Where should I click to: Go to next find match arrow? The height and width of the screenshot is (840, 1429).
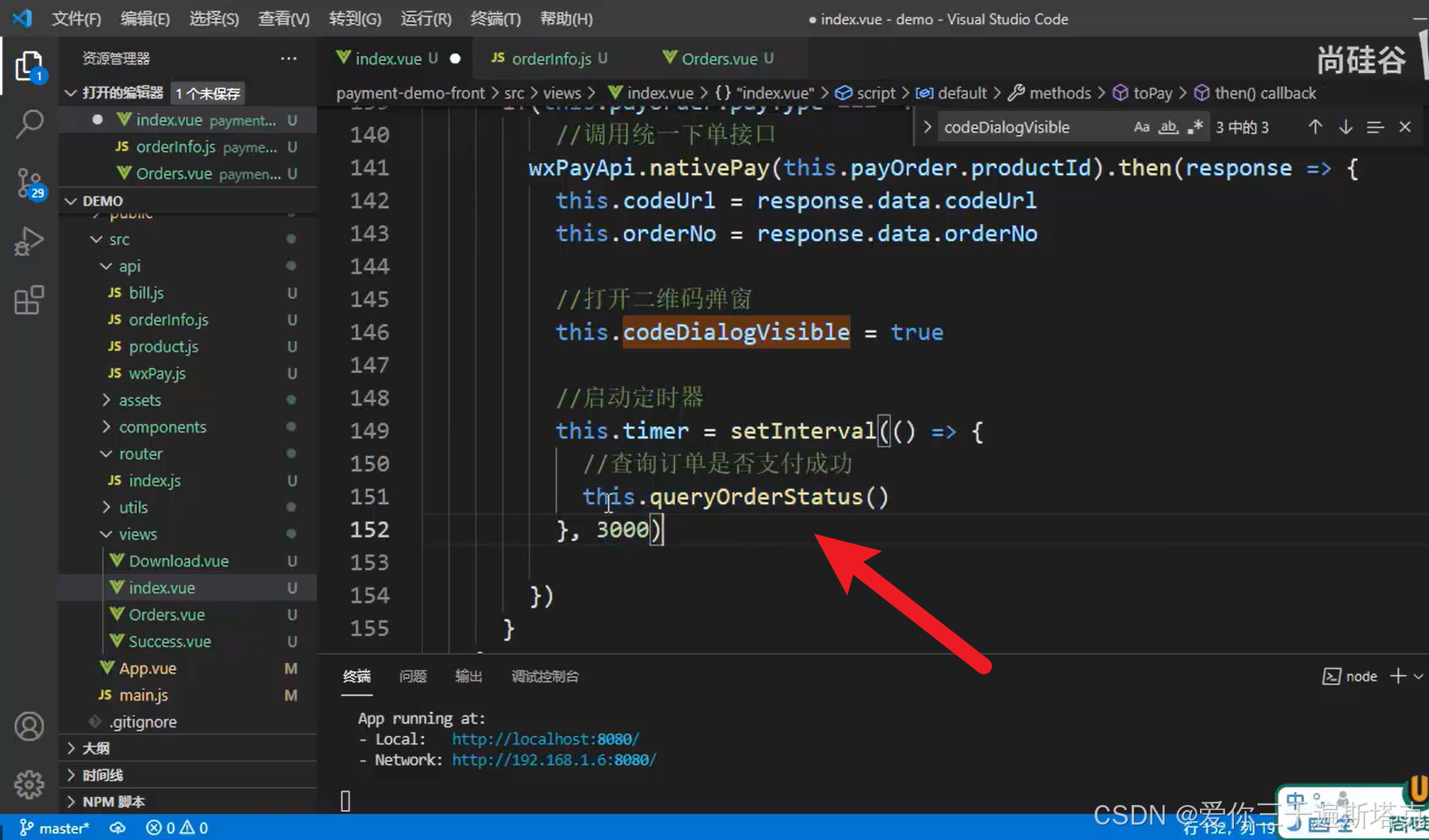(x=1345, y=127)
